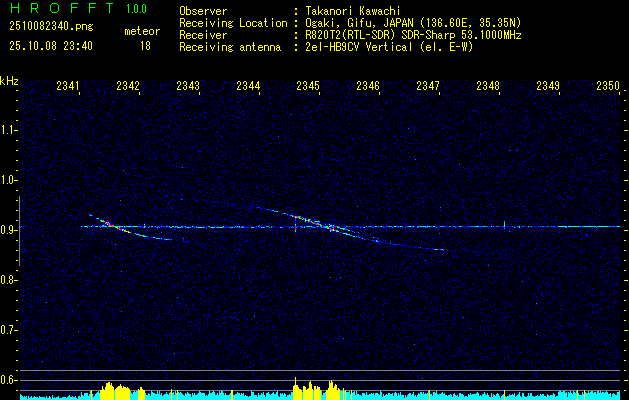The image size is (629, 400).
Task: Click the Observer label
Action: (x=203, y=11)
